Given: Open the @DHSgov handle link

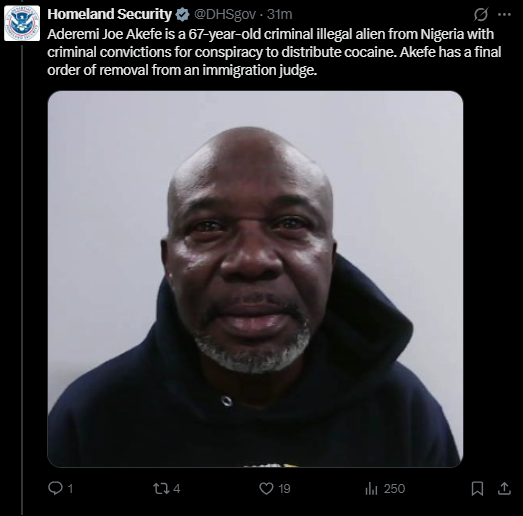Looking at the screenshot, I should tap(225, 14).
